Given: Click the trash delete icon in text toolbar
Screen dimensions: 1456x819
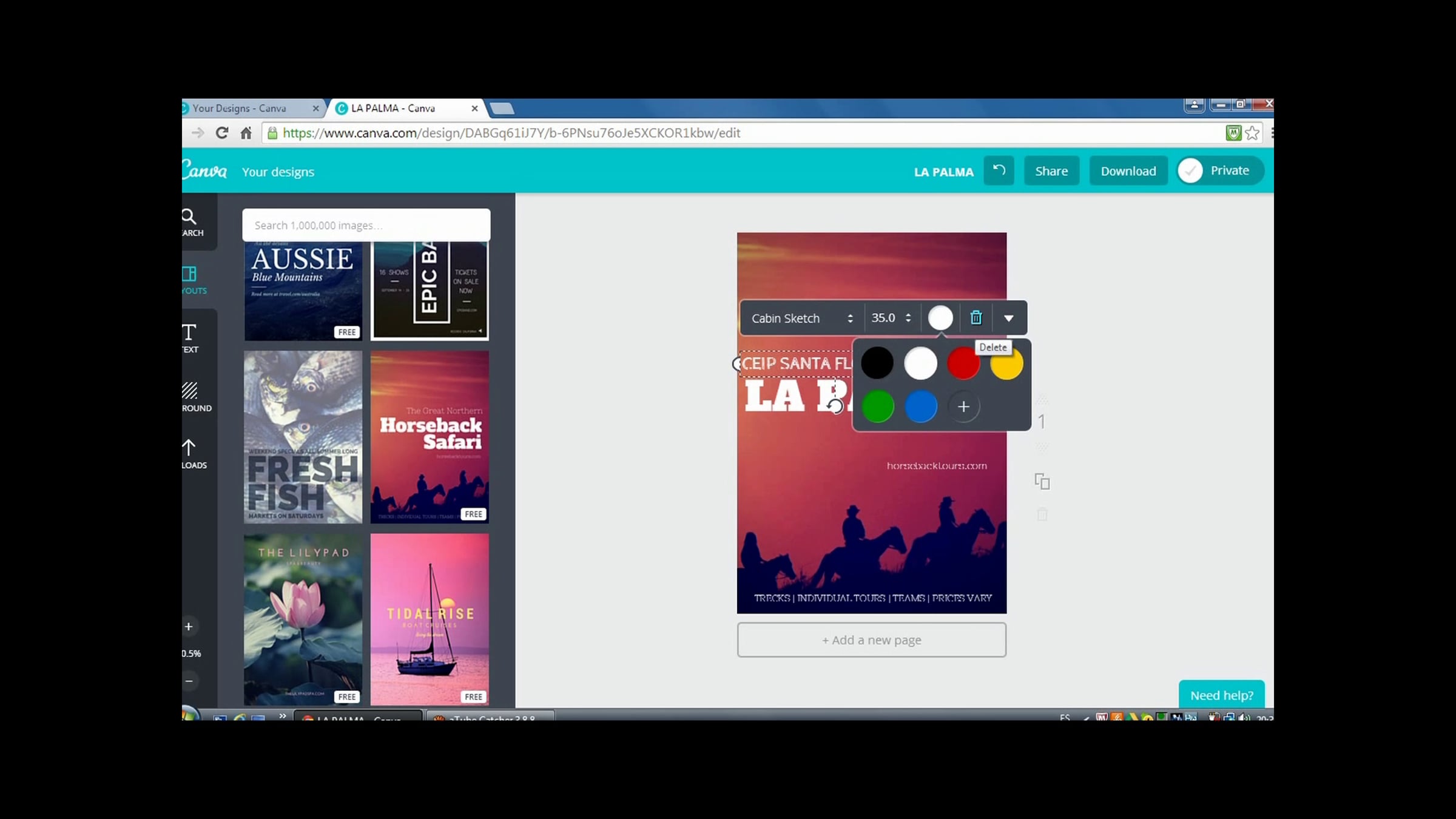Looking at the screenshot, I should click(x=976, y=318).
